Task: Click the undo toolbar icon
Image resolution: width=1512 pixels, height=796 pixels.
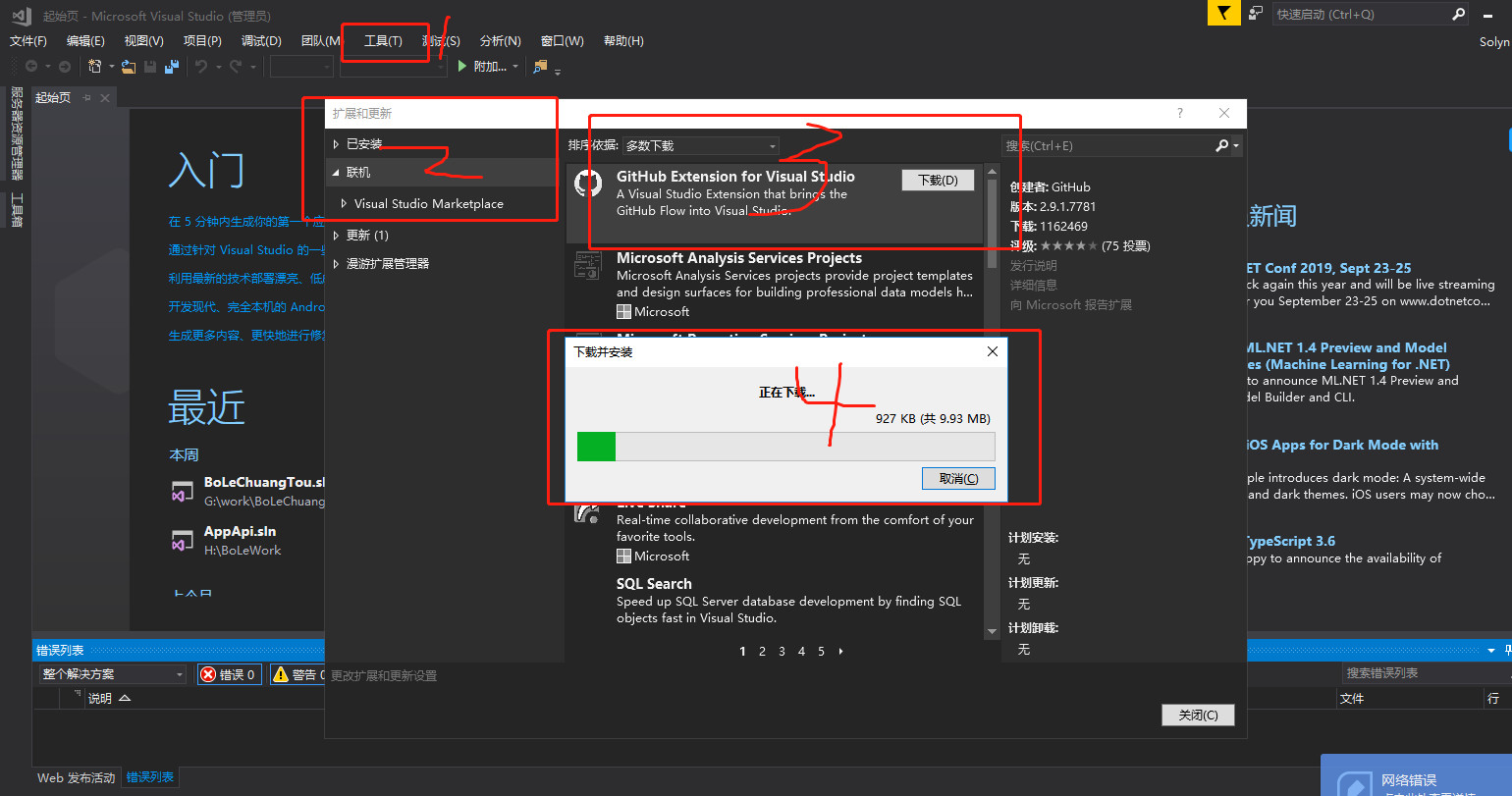Action: click(200, 67)
